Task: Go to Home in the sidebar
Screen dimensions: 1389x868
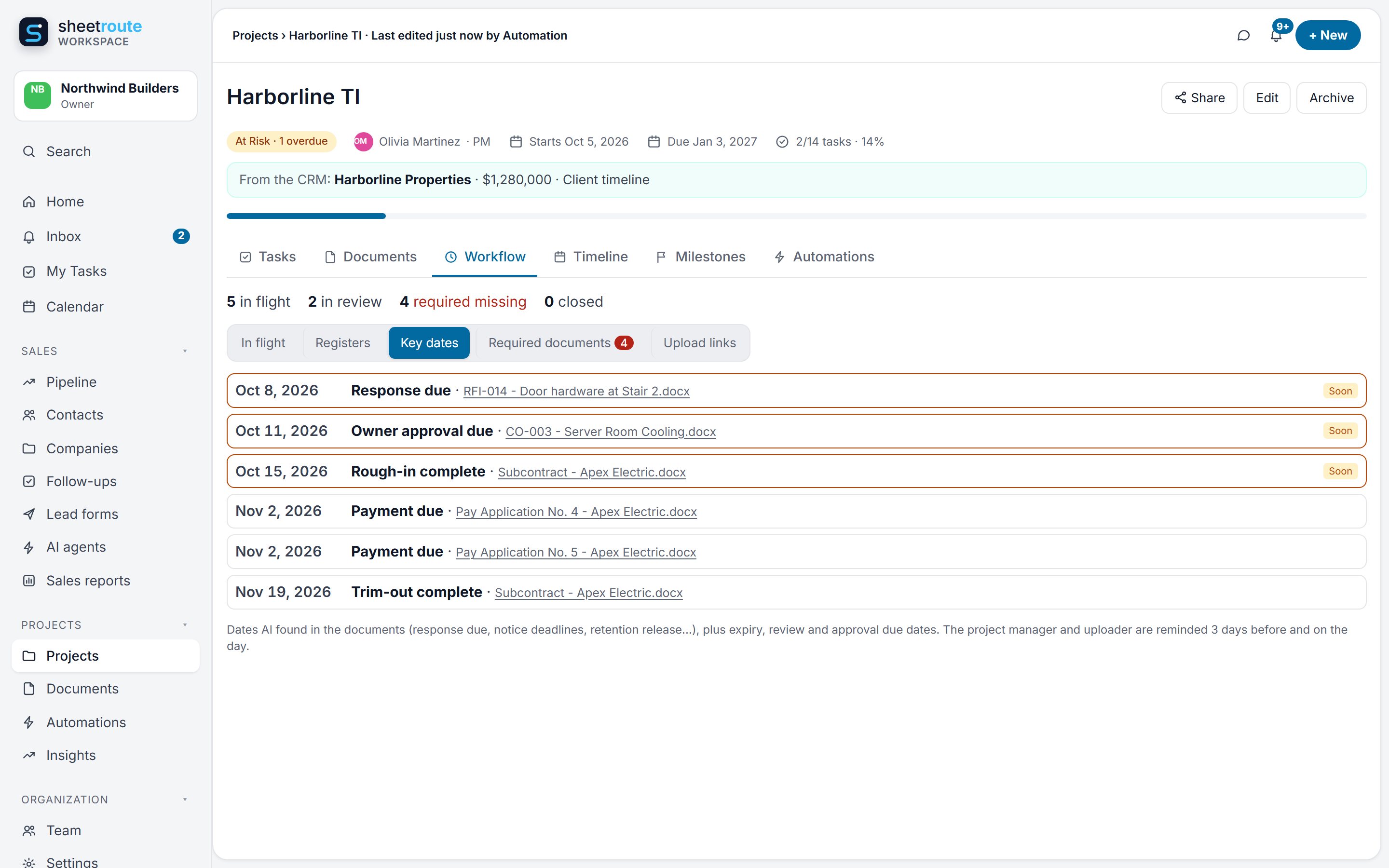Action: 106,202
